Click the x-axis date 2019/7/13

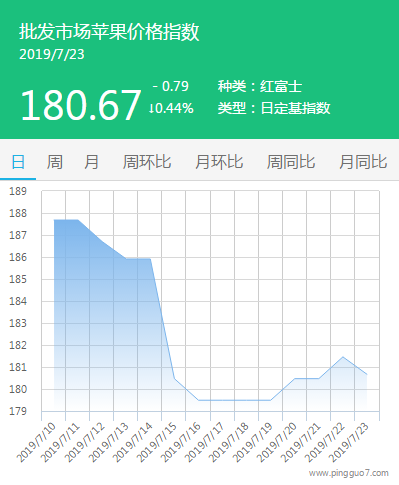(108, 442)
